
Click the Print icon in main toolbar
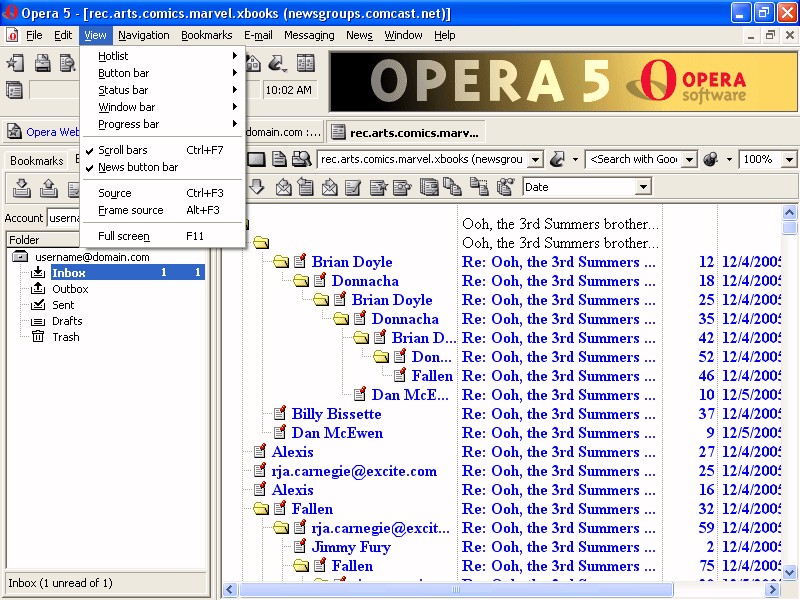[42, 63]
